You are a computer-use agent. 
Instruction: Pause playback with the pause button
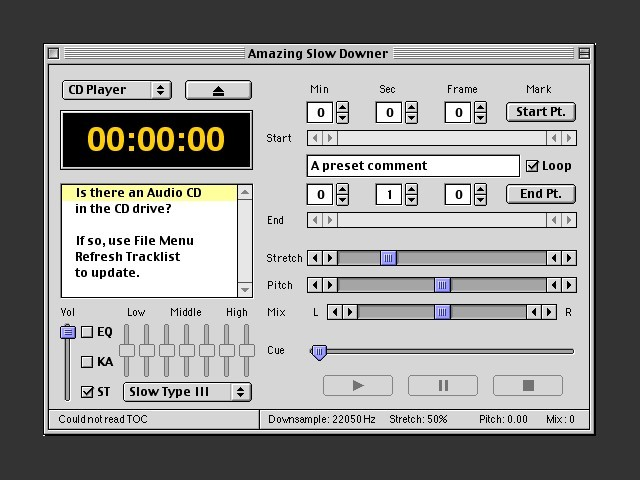443,385
